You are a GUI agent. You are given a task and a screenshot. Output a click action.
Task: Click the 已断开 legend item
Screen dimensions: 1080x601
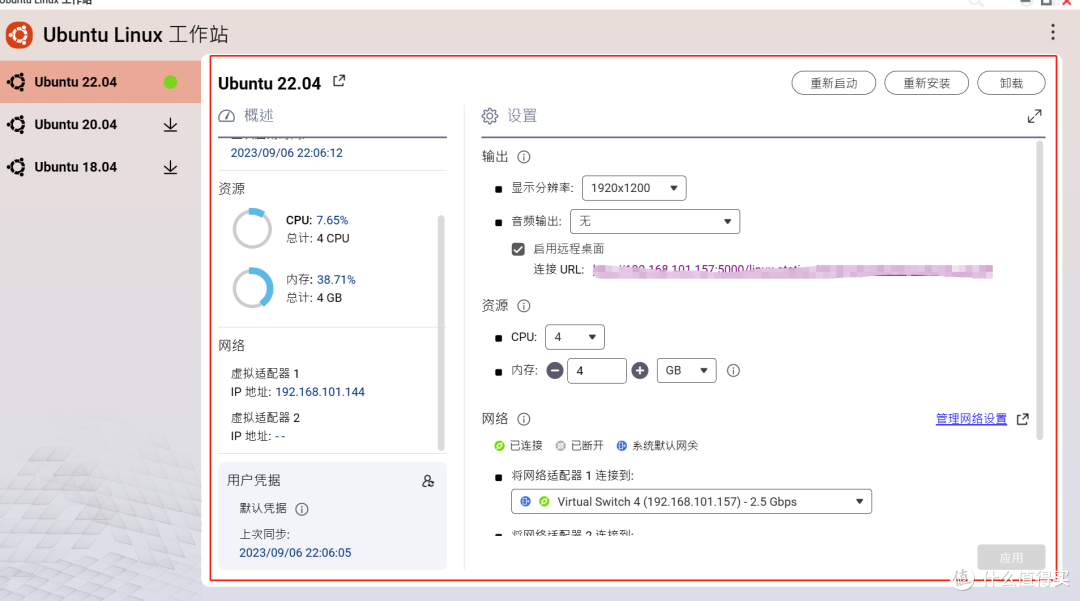point(579,445)
